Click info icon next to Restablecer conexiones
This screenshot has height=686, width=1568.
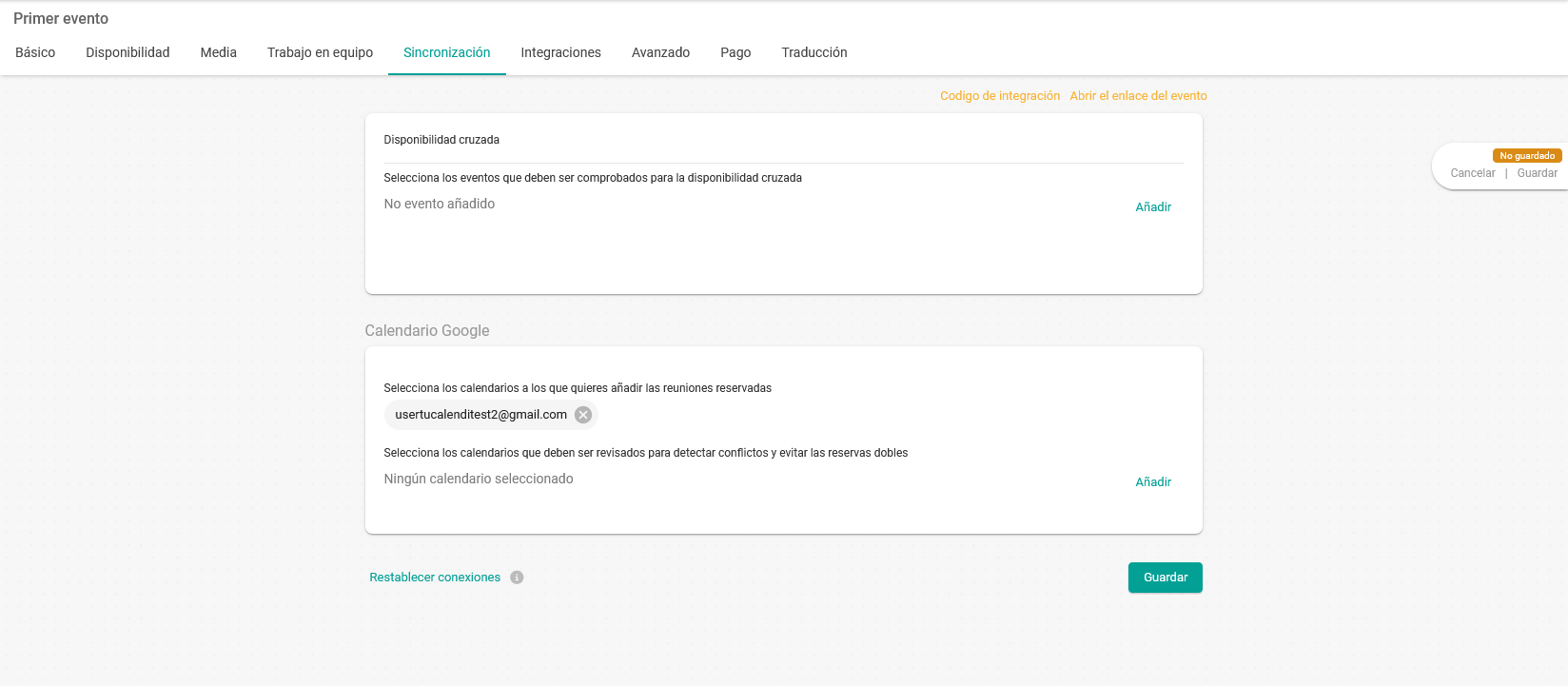click(517, 578)
